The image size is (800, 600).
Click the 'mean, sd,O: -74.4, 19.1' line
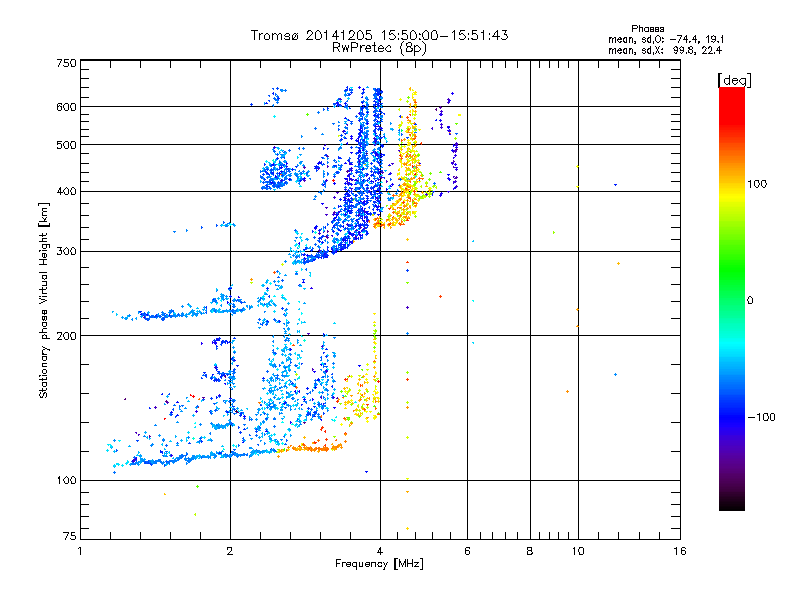click(x=666, y=39)
